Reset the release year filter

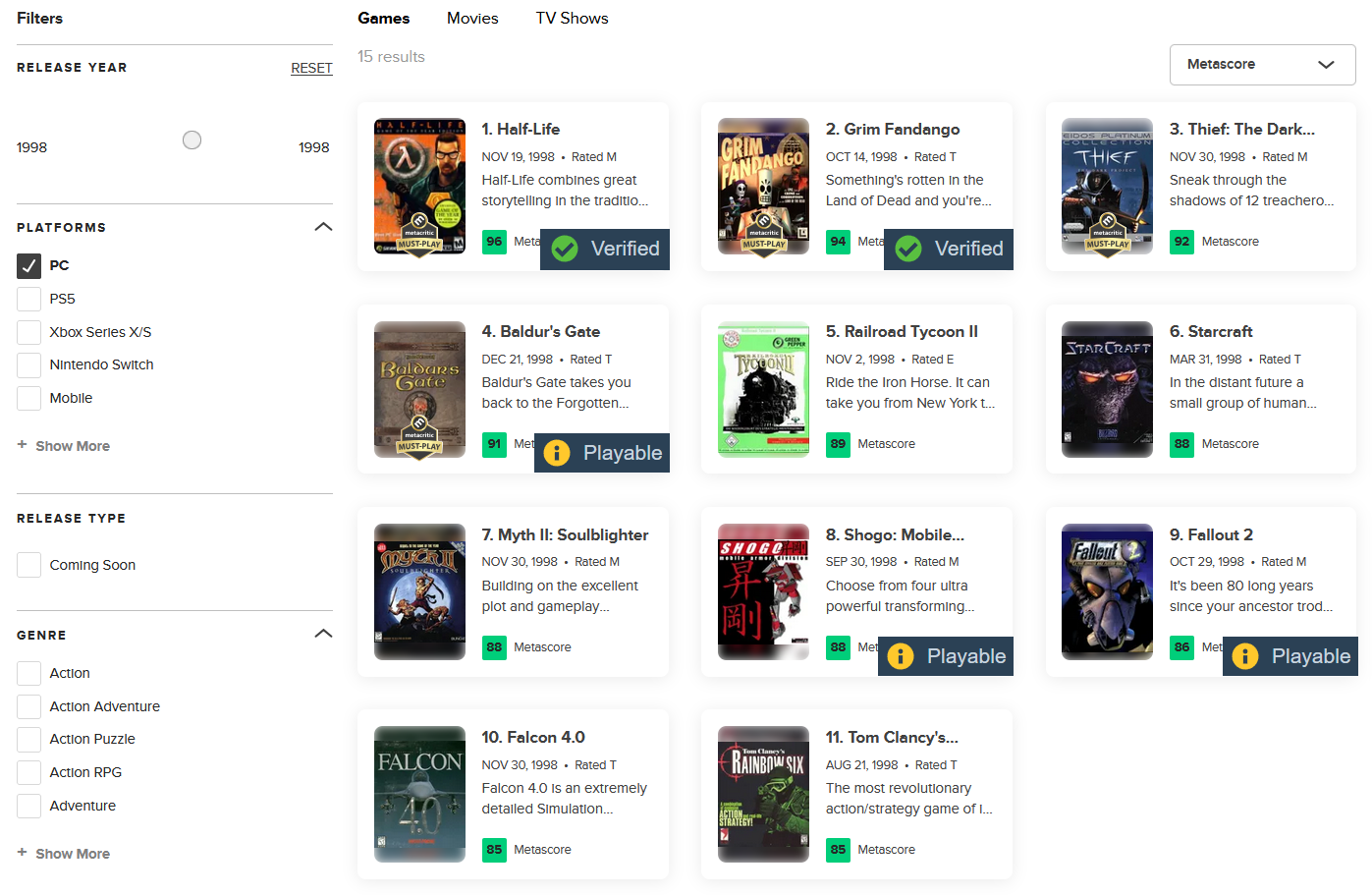311,68
